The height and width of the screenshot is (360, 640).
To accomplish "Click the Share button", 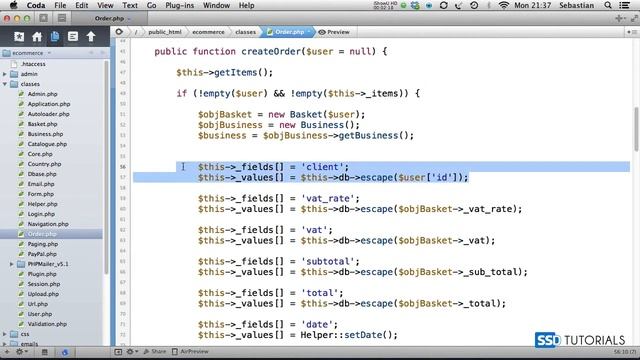I will (x=155, y=351).
